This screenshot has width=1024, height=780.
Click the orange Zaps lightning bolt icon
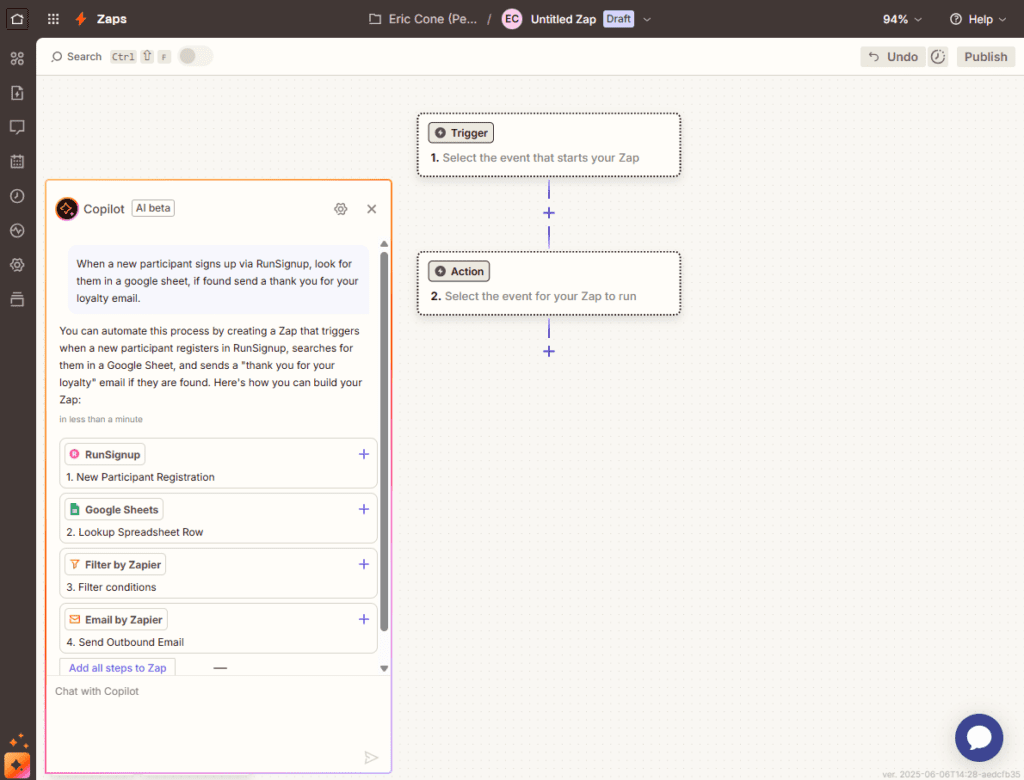click(x=81, y=19)
